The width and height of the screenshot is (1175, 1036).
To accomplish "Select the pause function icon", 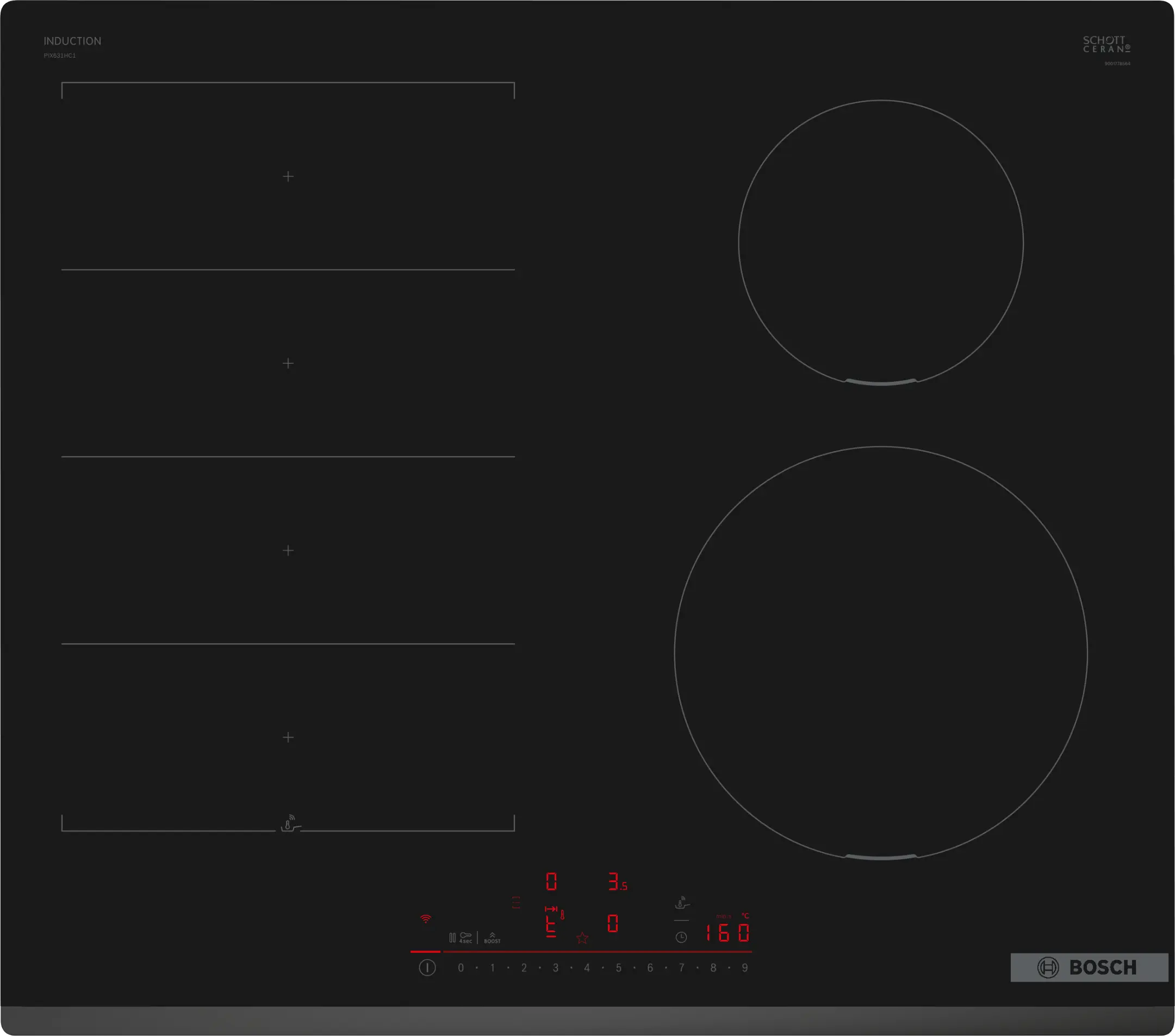I will 452,936.
